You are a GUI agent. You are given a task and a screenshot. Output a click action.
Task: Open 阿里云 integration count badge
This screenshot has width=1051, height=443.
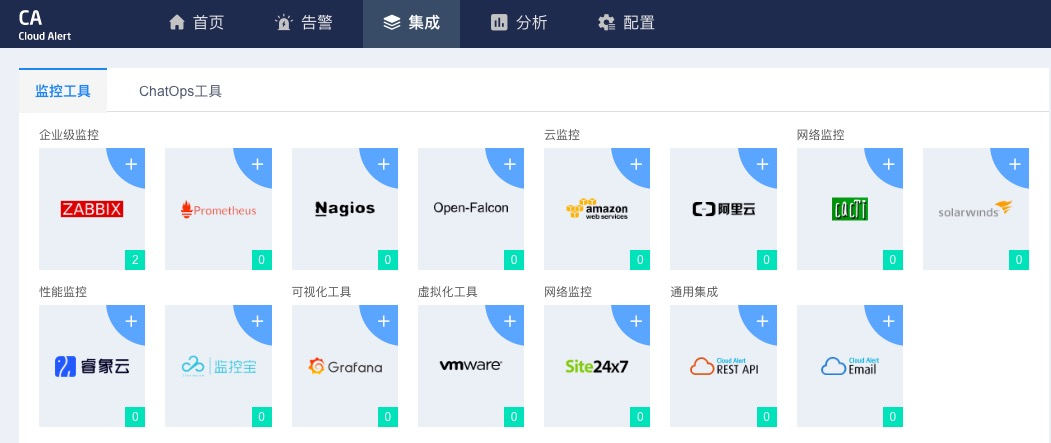(766, 259)
